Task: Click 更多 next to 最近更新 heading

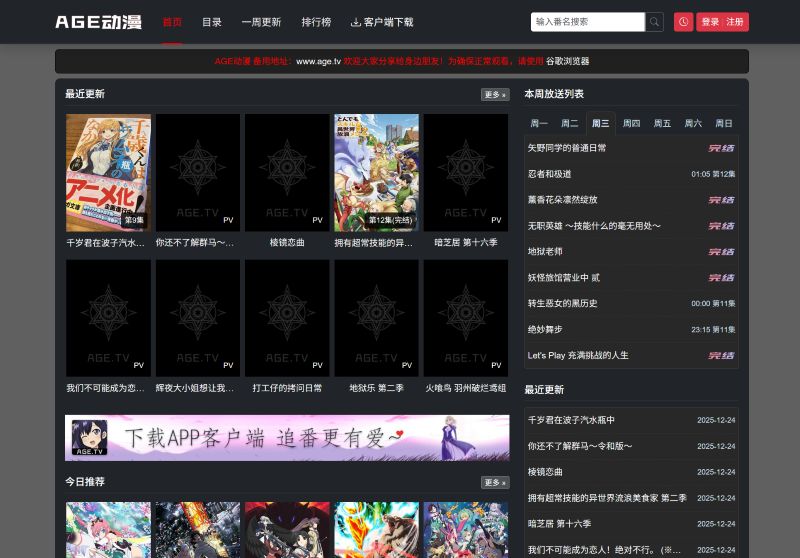Action: (495, 94)
